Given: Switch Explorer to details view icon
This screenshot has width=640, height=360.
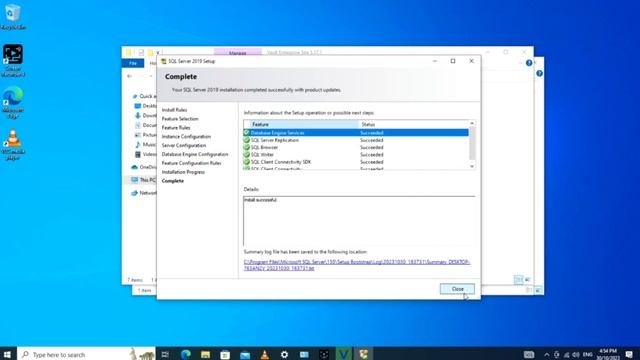Looking at the screenshot, I should tap(518, 280).
